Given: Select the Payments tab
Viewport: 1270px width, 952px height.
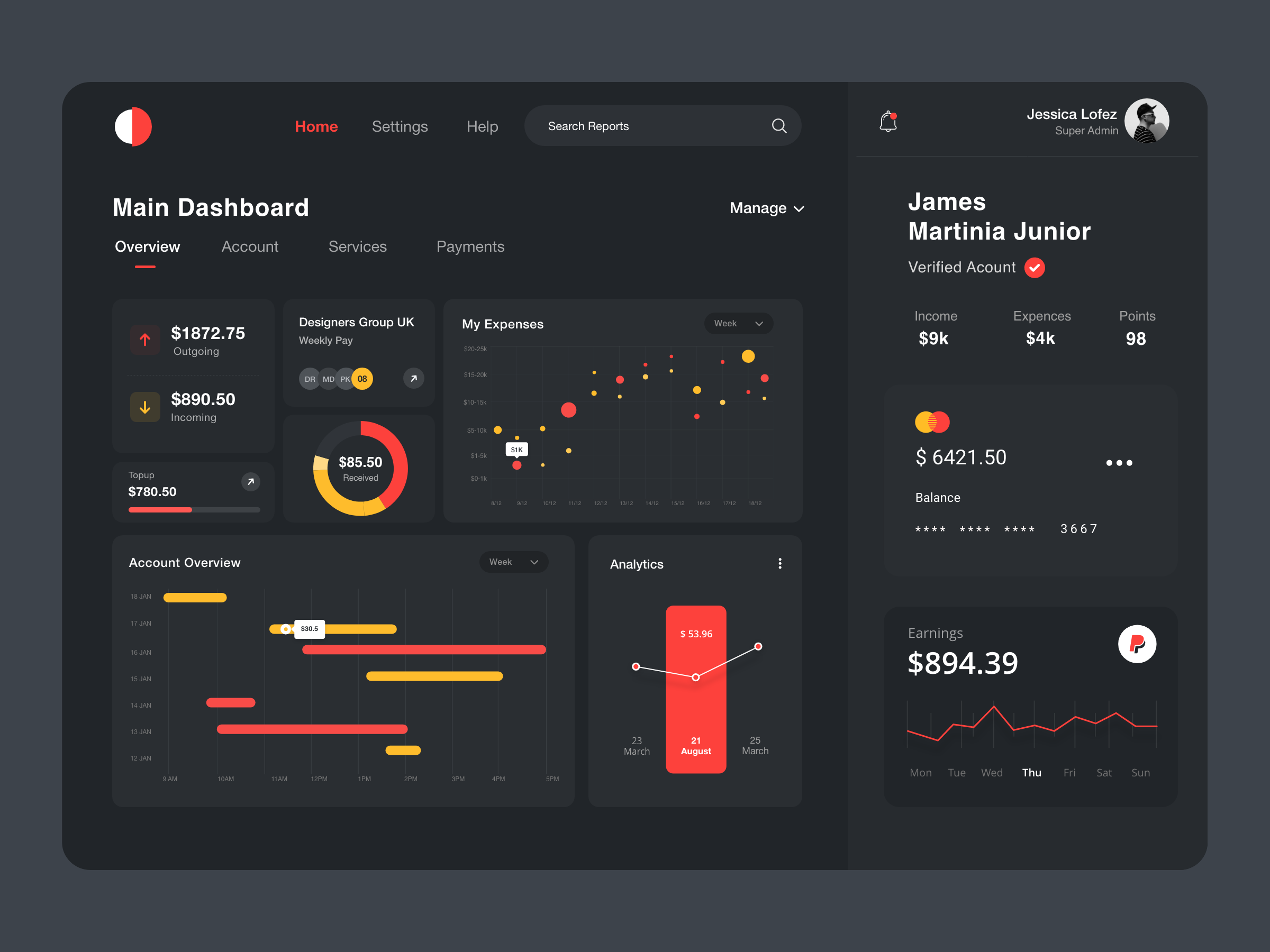Looking at the screenshot, I should [x=471, y=247].
